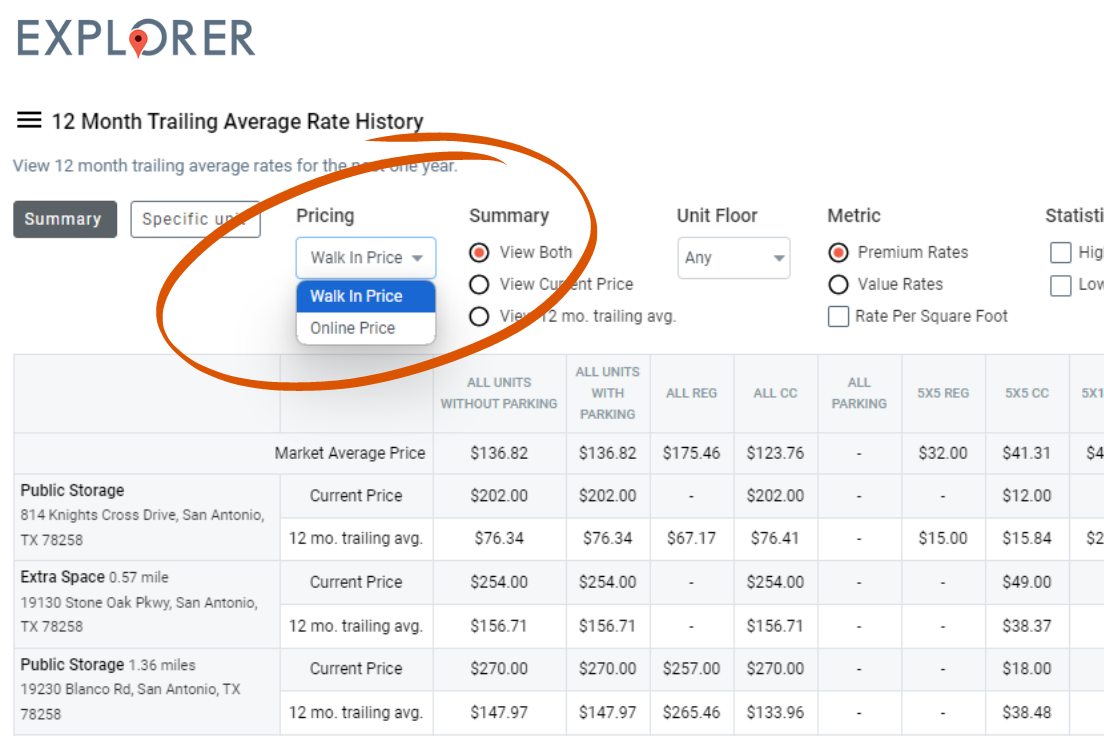Open the hamburger menu icon

click(x=29, y=121)
